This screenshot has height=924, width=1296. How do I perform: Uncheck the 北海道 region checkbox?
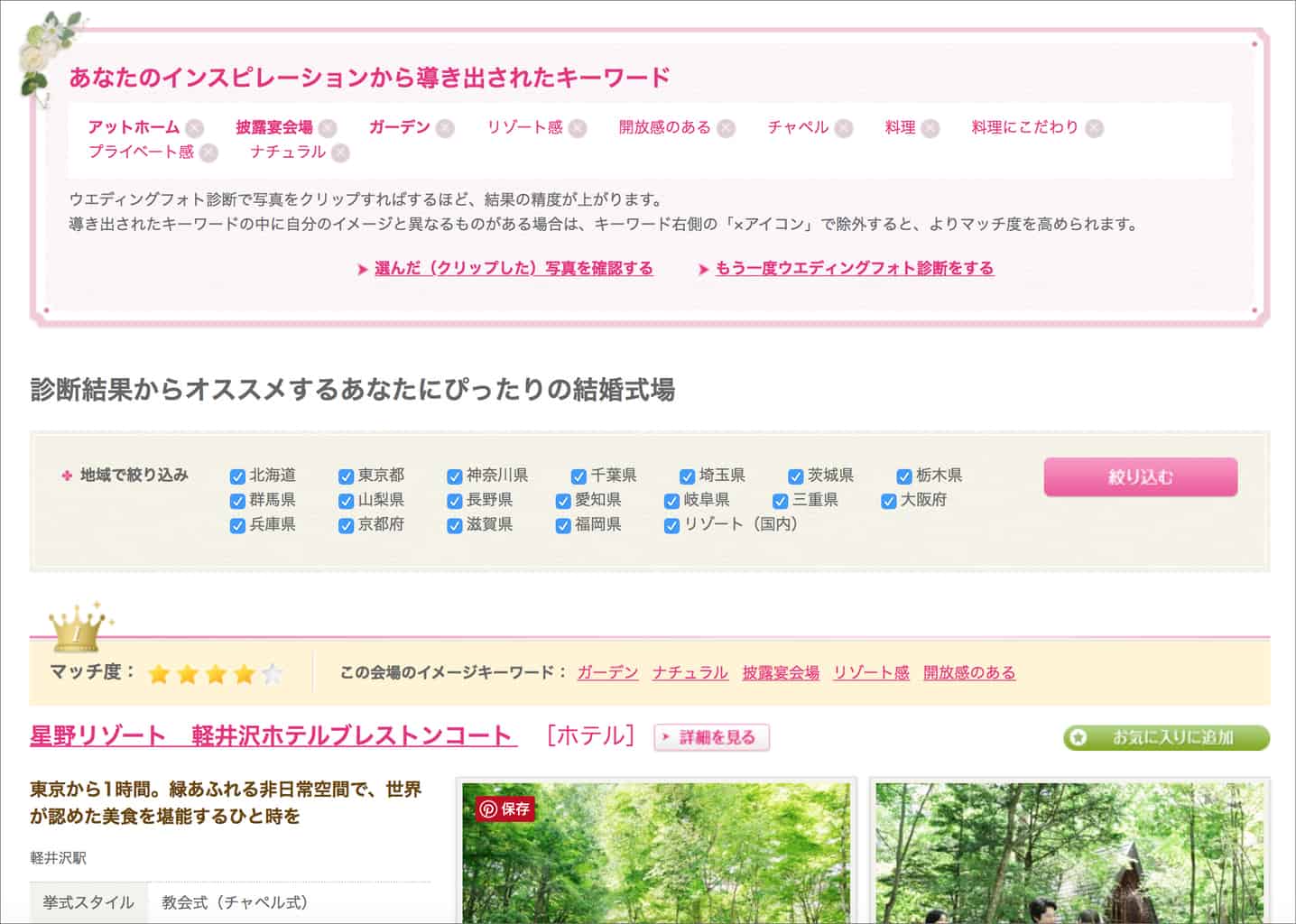[x=237, y=476]
